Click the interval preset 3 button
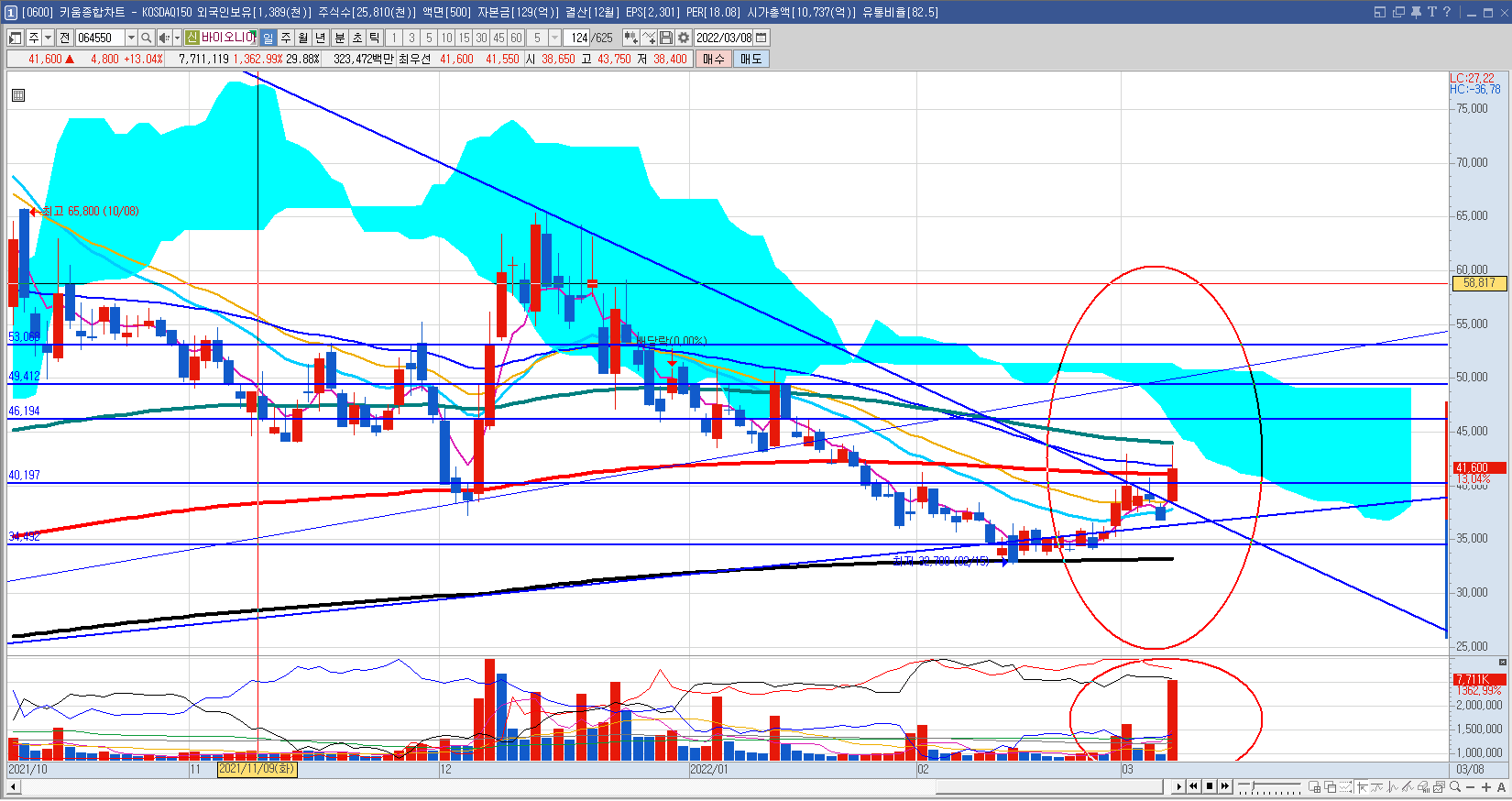The width and height of the screenshot is (1512, 801). click(411, 38)
